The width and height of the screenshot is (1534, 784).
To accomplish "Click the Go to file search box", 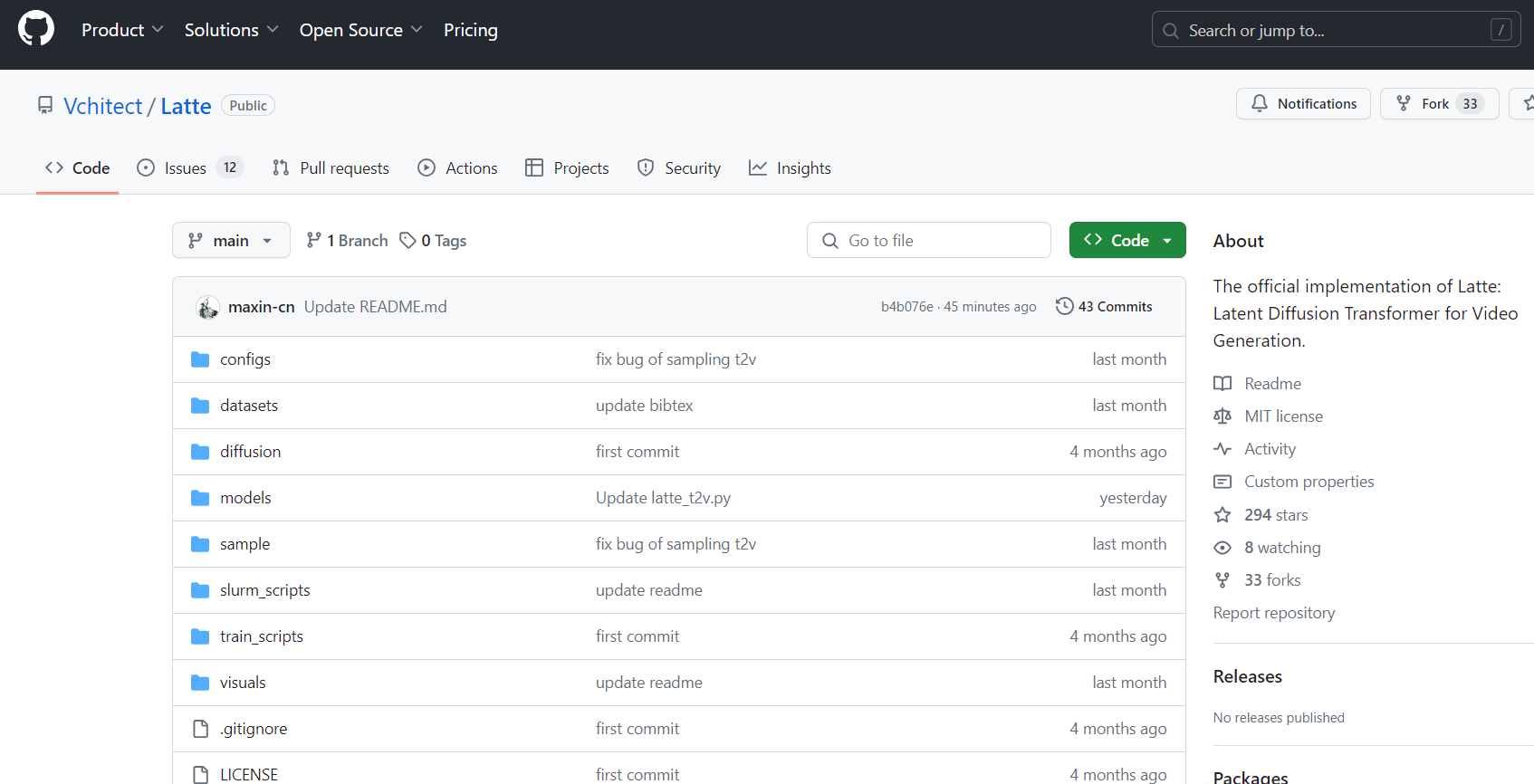I will tap(929, 240).
